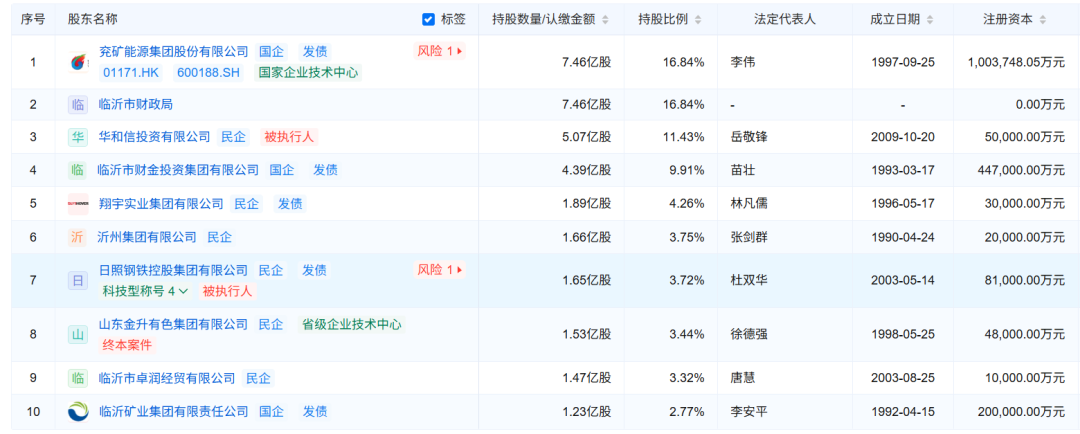Open 兖矿能源集团股份有限公司 link
This screenshot has height=434, width=1080.
174,52
